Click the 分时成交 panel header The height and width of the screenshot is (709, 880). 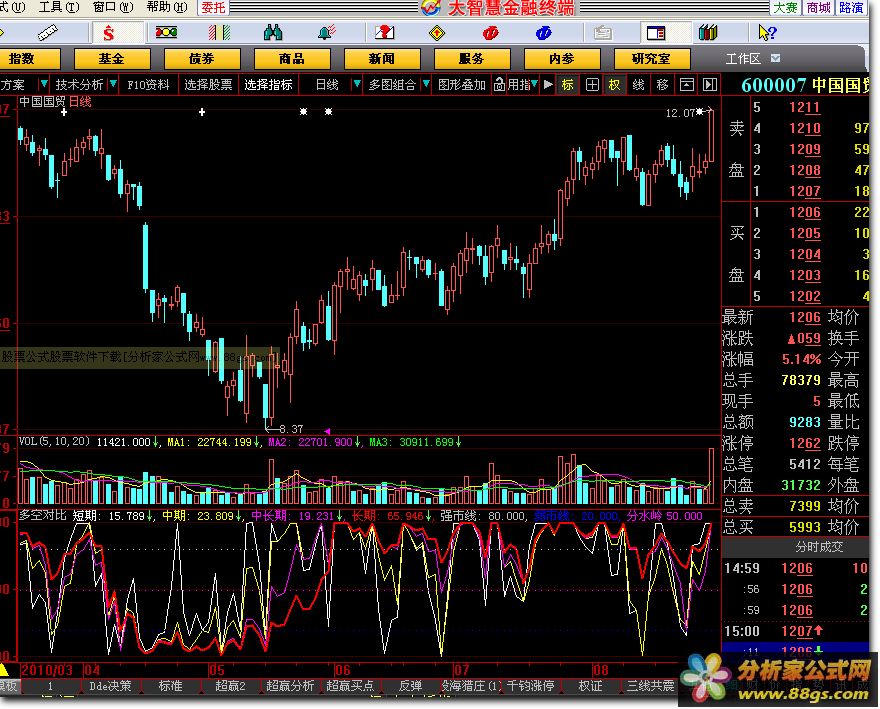pos(819,547)
